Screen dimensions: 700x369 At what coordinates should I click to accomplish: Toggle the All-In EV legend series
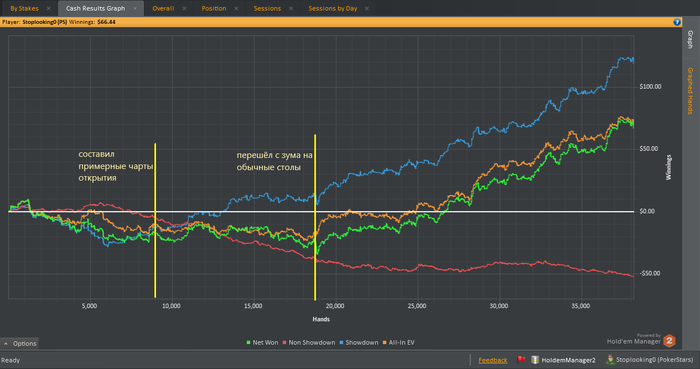pos(398,343)
